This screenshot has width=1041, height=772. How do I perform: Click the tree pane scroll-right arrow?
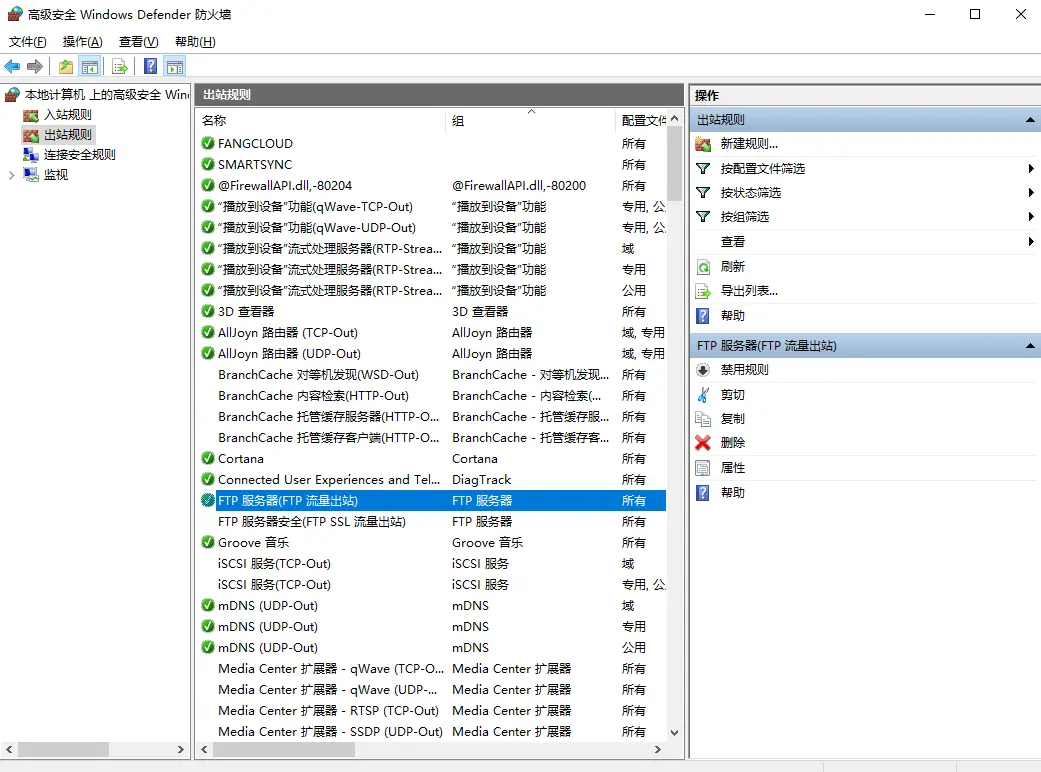point(181,749)
